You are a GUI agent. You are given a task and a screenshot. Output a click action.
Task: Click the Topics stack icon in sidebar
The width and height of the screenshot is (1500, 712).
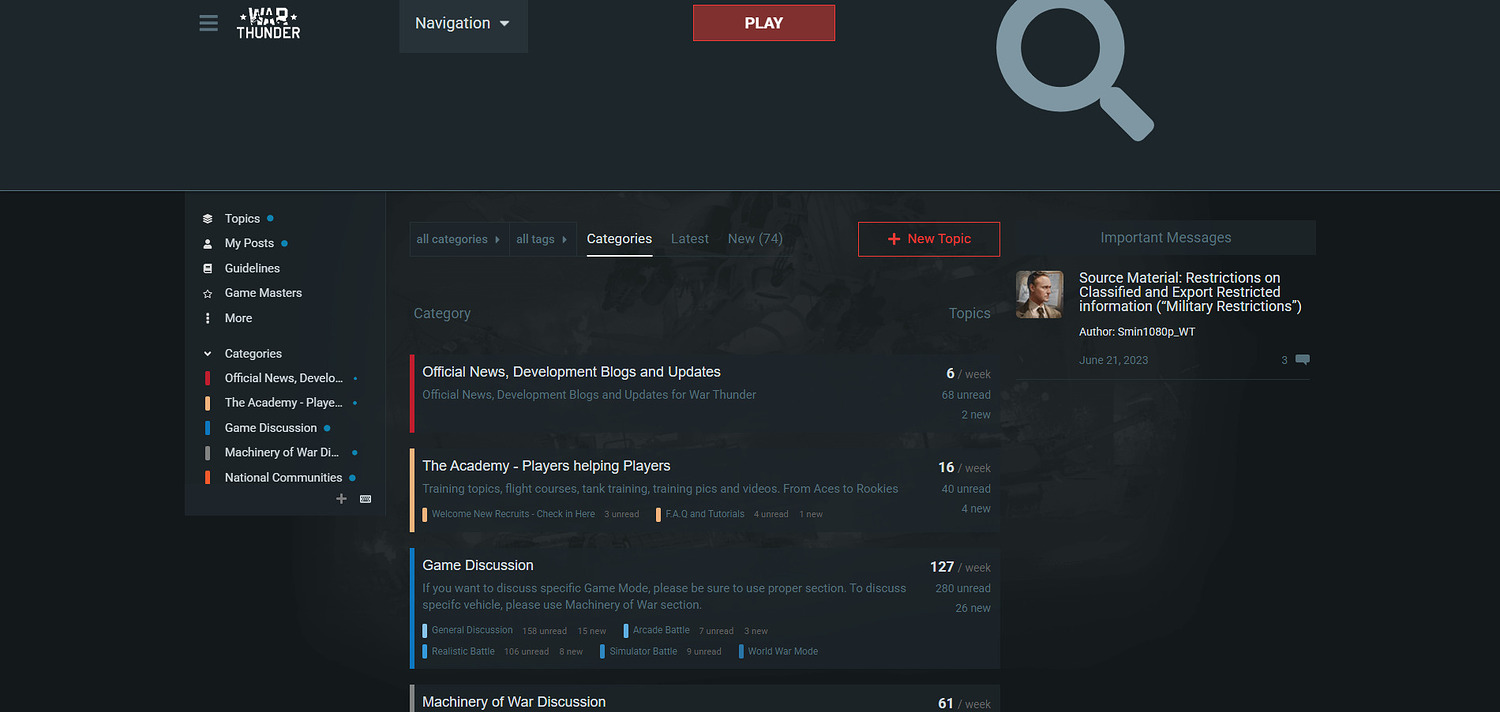(208, 219)
